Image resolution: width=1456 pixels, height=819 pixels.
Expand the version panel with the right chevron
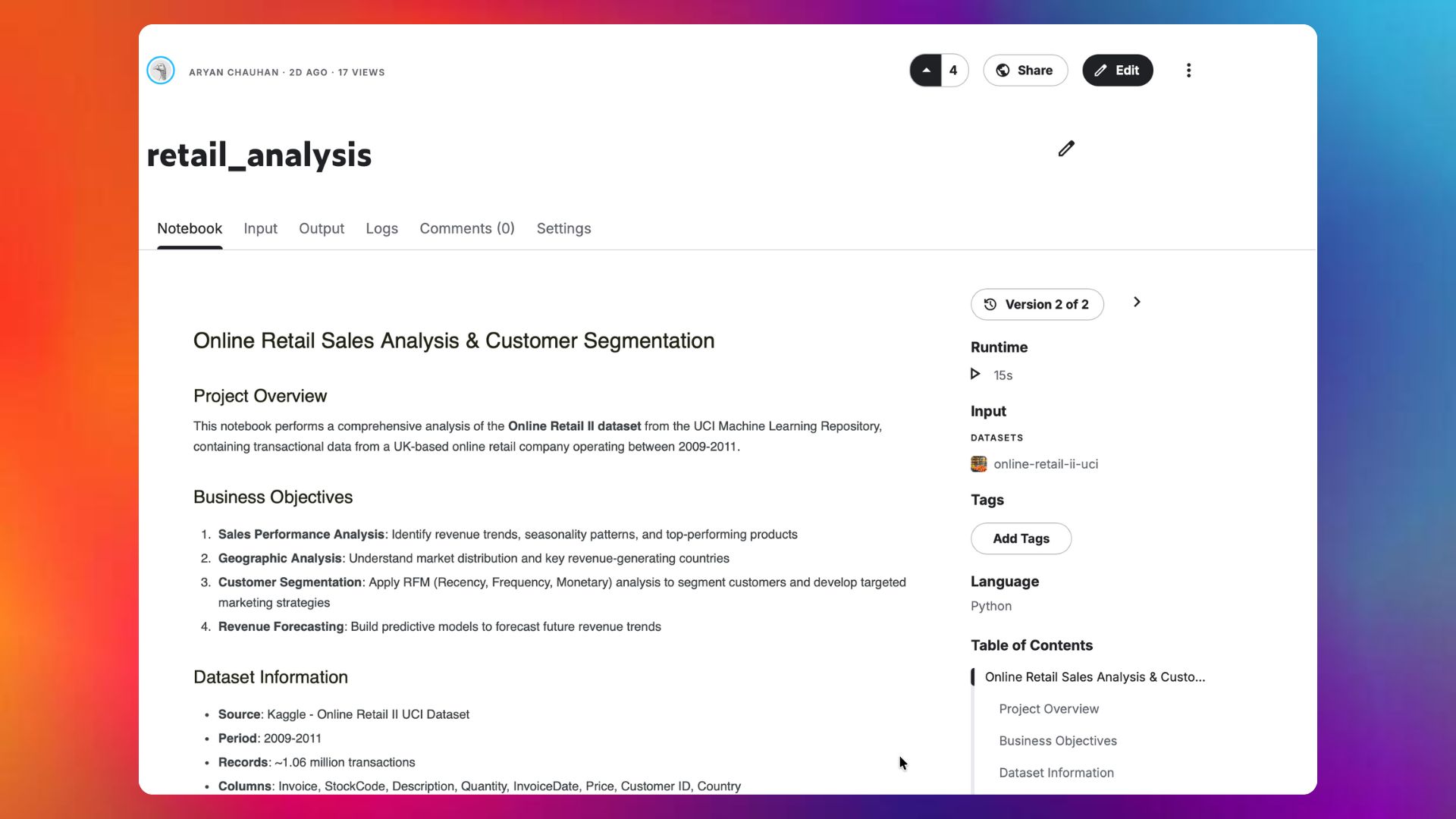[1137, 302]
